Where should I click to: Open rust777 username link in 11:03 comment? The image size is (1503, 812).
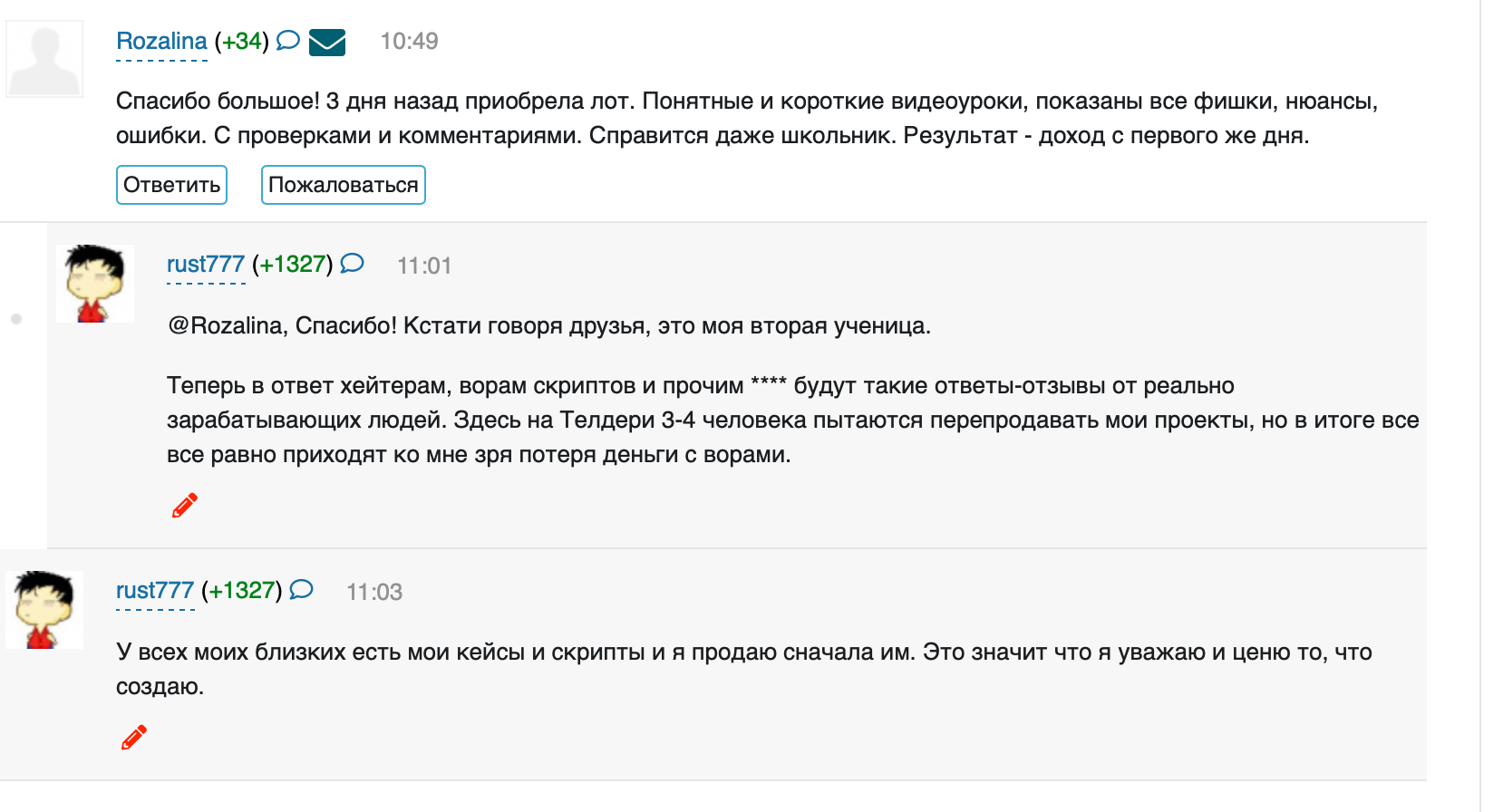(x=155, y=591)
